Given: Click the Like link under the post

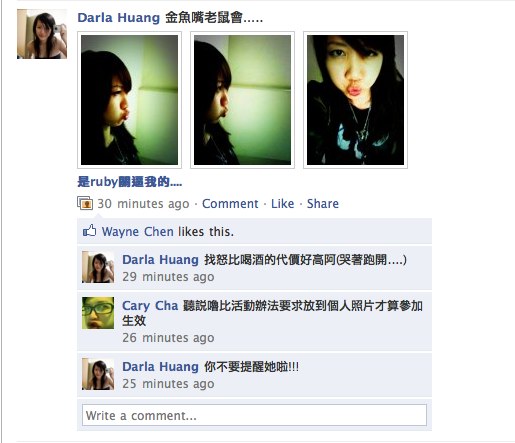Looking at the screenshot, I should pos(282,204).
